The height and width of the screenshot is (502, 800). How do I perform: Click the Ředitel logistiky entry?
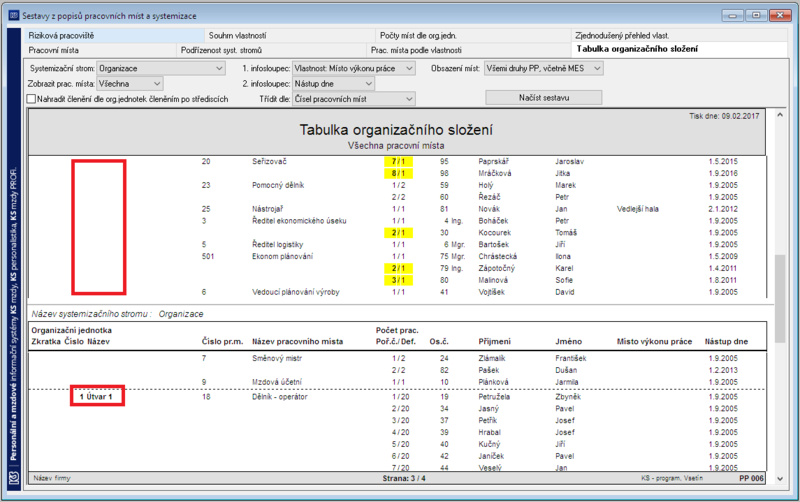click(x=278, y=245)
